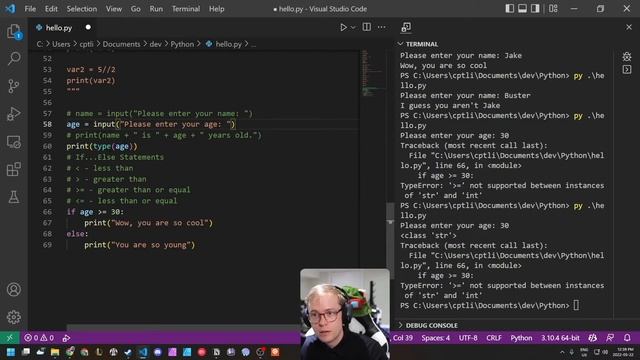Open the Source Control view
640x360 pixels.
[x=13, y=86]
